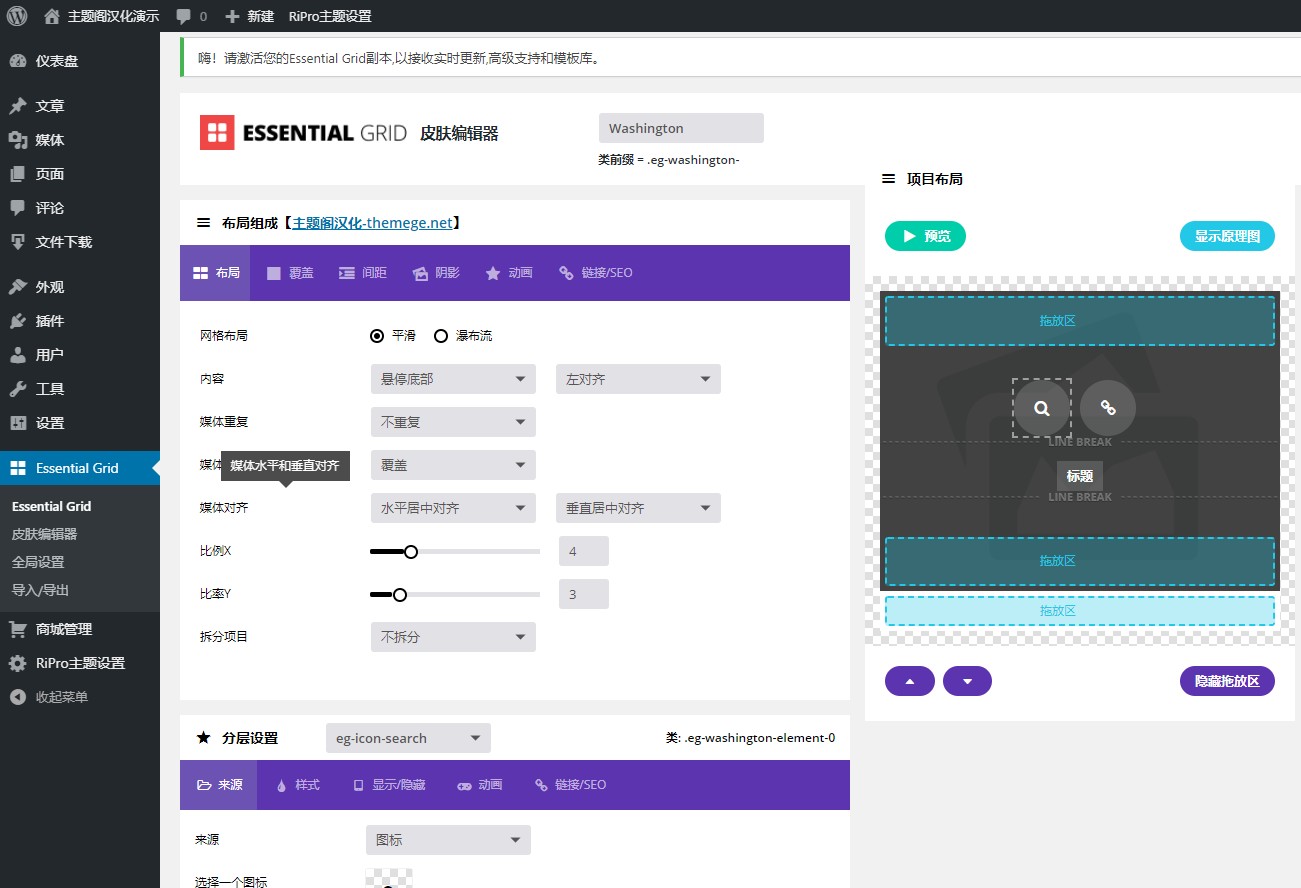
Task: Click the 插件 plug icon in sidebar
Action: (x=17, y=321)
